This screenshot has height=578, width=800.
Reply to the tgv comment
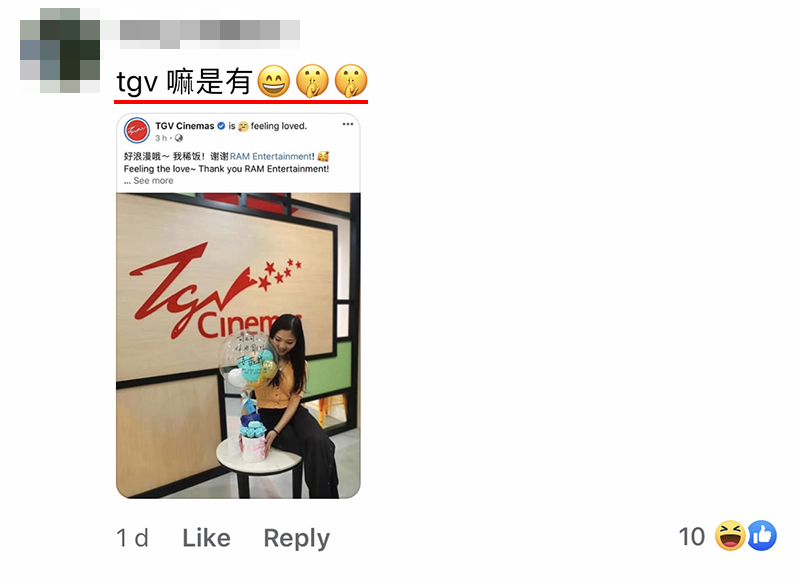[296, 538]
